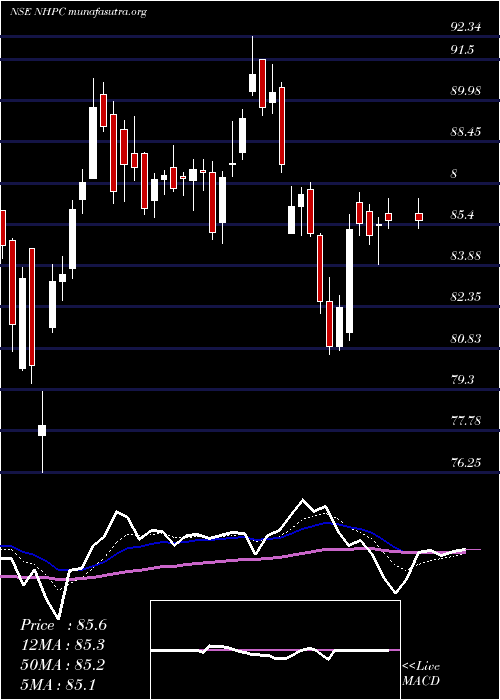This screenshot has height=700, width=500.
Task: Click the 'Price : 85.6' readout
Action: point(63,625)
